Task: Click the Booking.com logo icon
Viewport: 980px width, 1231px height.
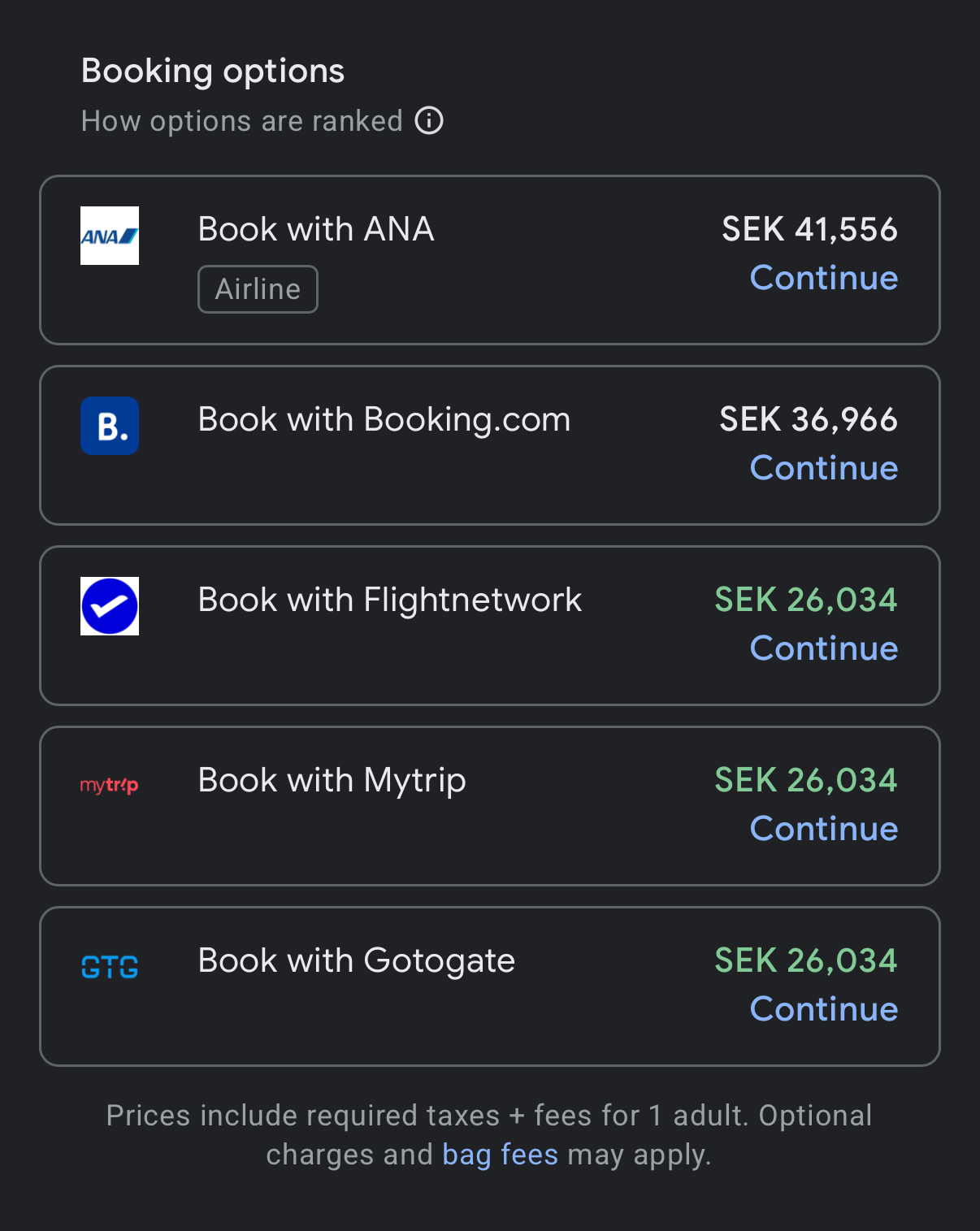Action: click(x=110, y=426)
